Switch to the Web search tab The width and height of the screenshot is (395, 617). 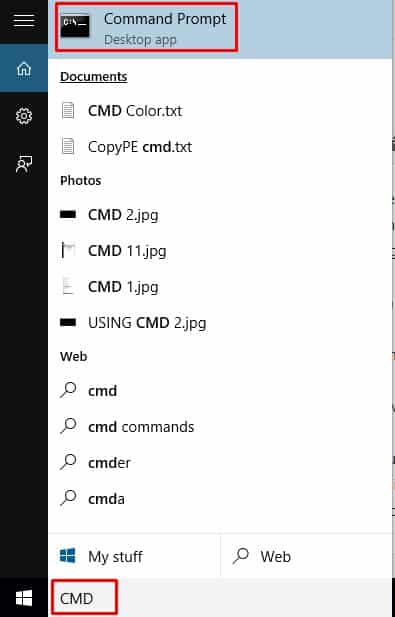pyautogui.click(x=306, y=556)
